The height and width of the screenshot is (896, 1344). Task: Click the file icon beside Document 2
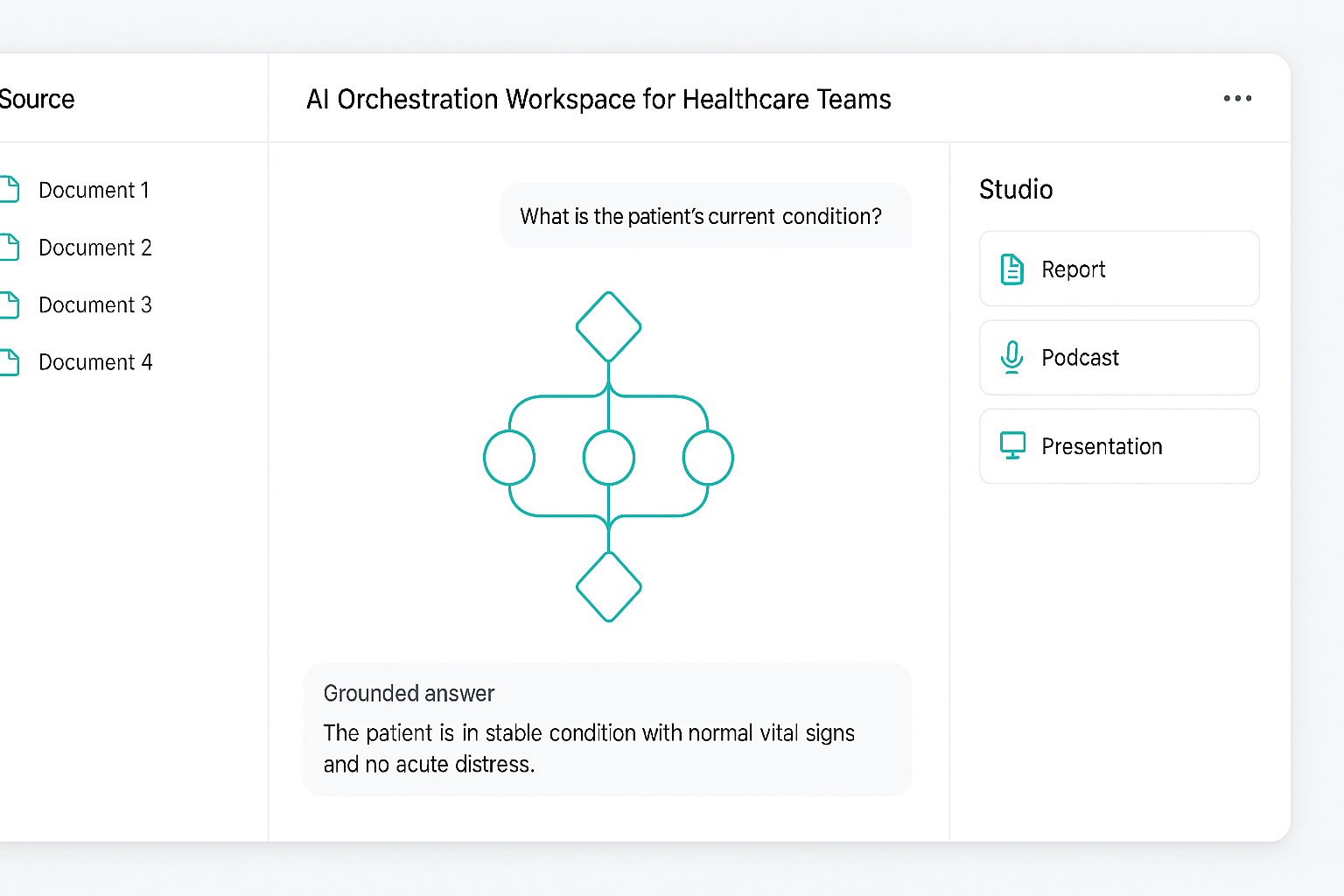(10, 248)
